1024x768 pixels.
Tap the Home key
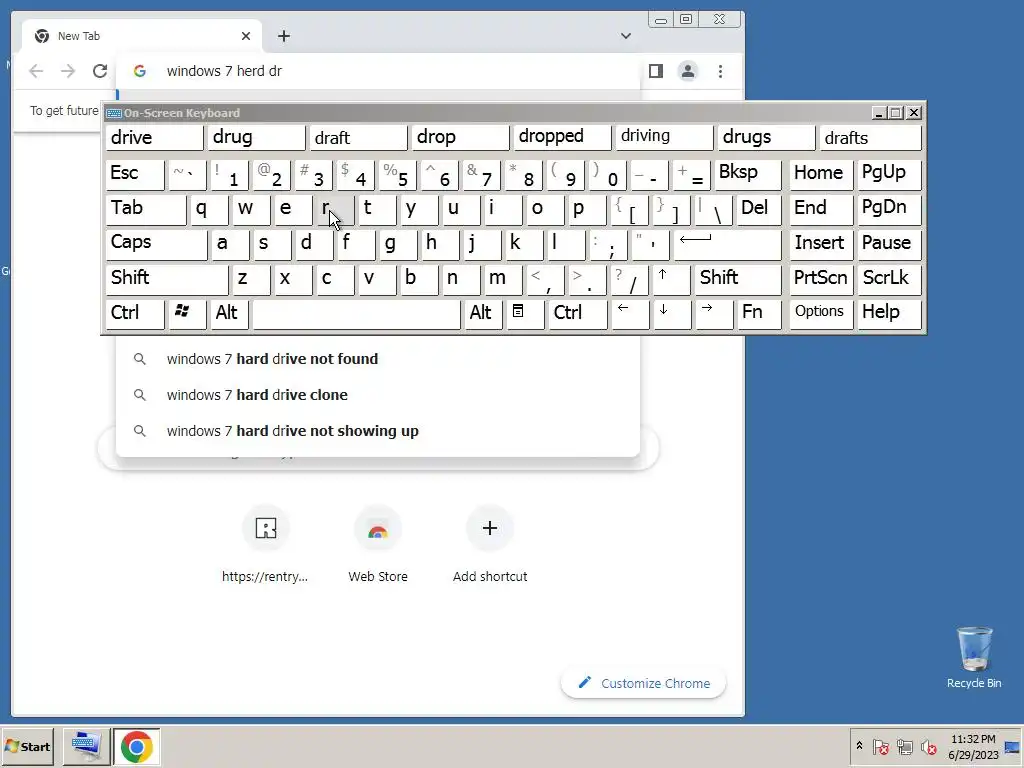pyautogui.click(x=821, y=174)
